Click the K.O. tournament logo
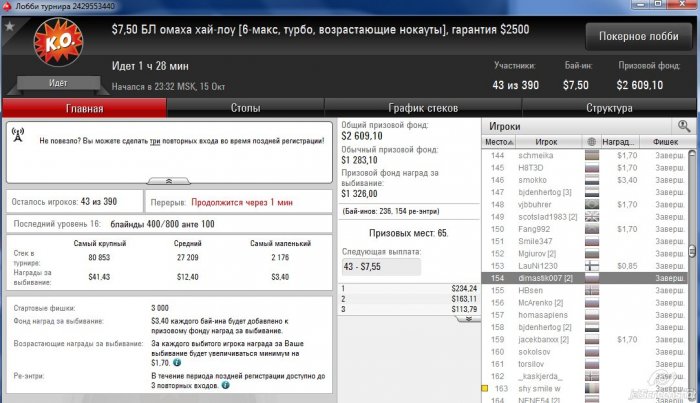The image size is (700, 403). [58, 42]
